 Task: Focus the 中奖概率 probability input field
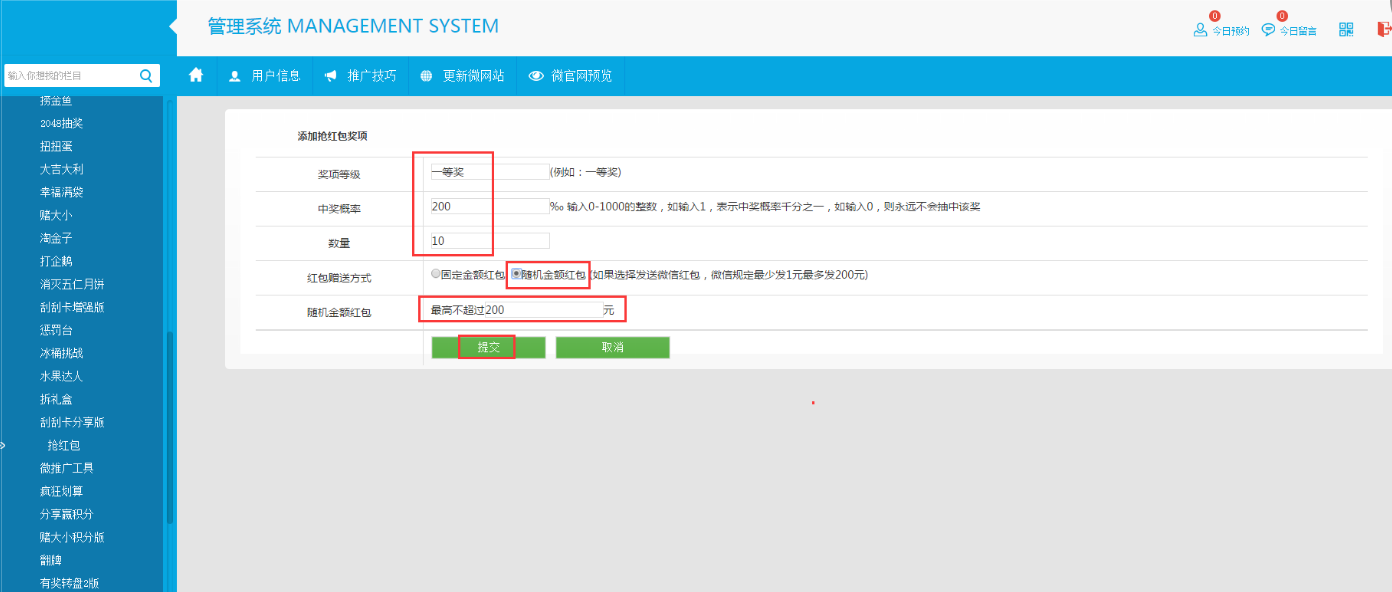pos(489,207)
